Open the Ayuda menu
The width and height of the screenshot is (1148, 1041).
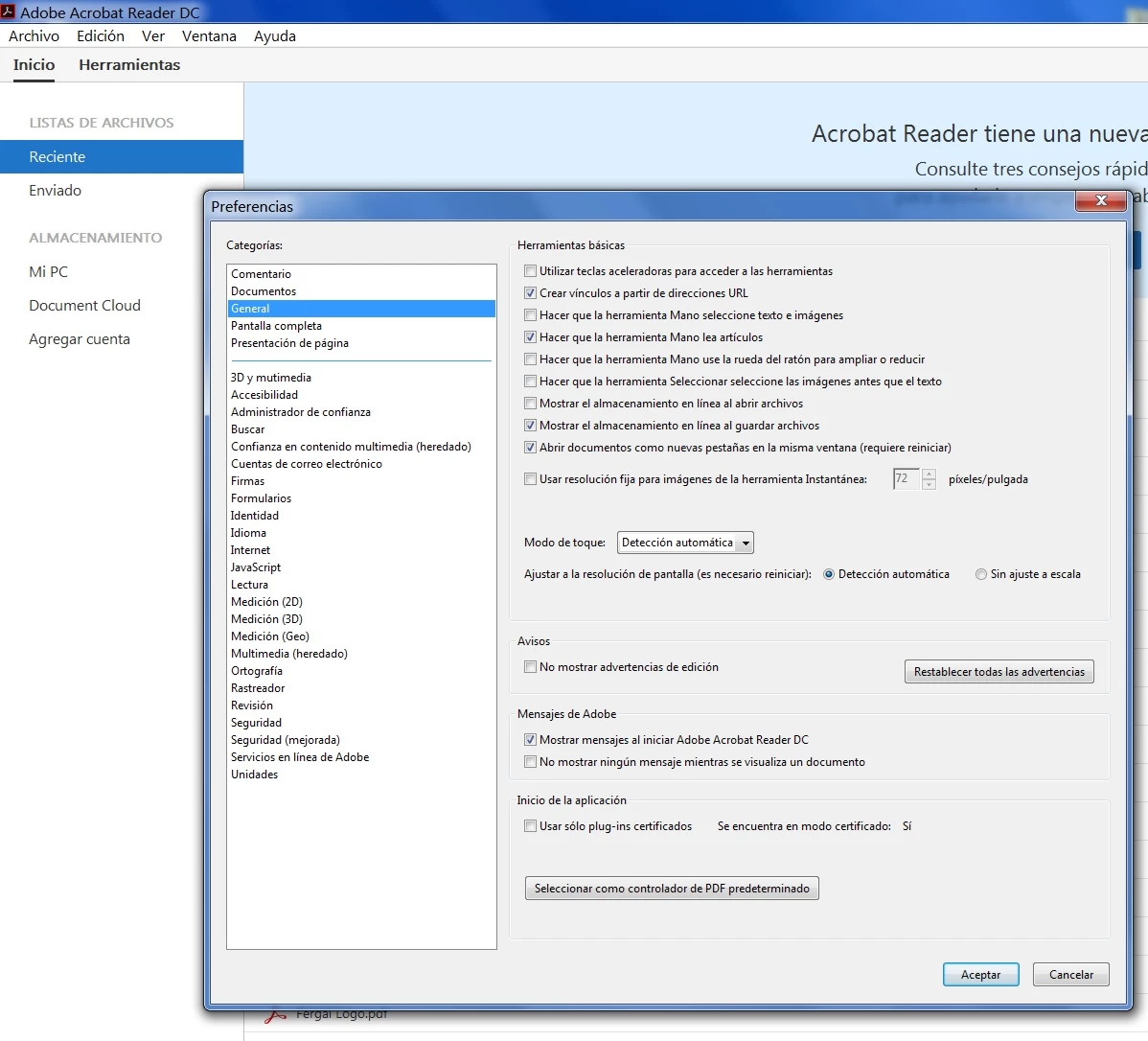[x=275, y=35]
